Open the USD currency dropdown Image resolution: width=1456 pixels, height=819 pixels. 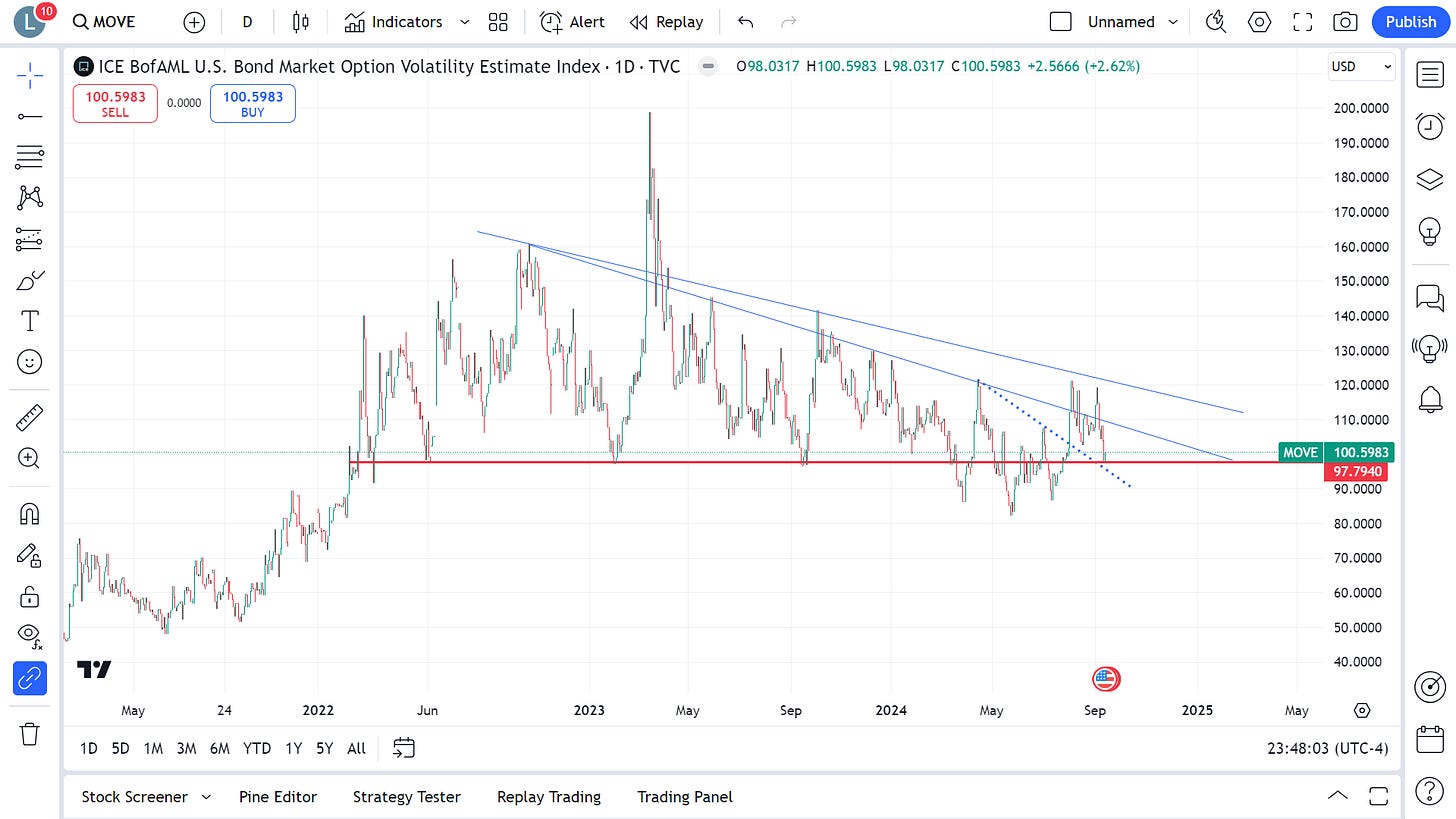[1361, 66]
